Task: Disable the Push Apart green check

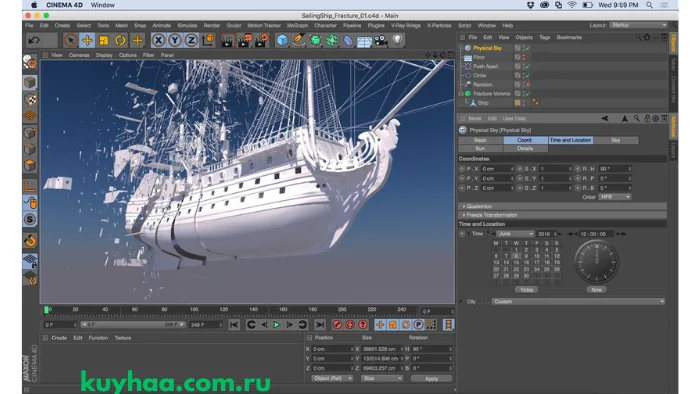Action: (x=528, y=66)
